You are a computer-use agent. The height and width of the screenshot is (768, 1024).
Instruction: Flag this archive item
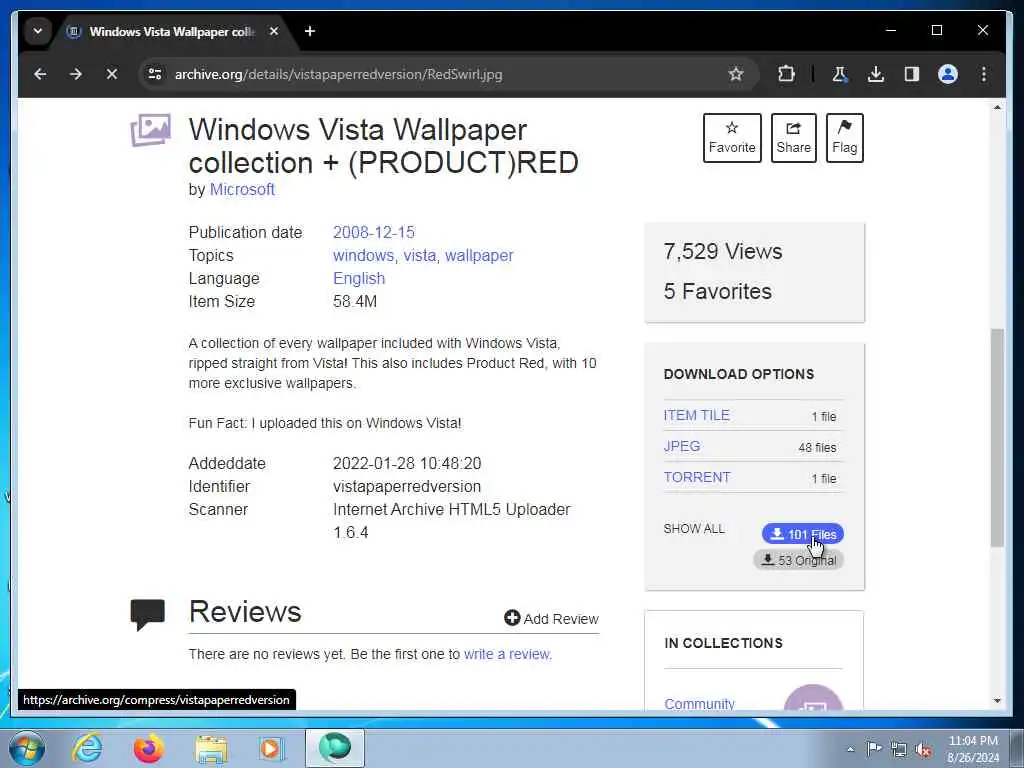[844, 138]
